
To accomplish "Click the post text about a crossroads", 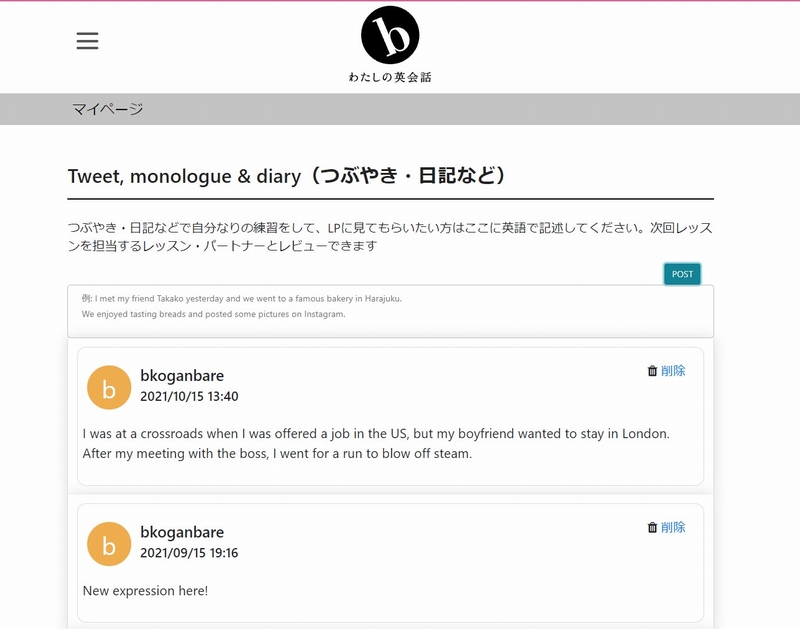I will [376, 443].
